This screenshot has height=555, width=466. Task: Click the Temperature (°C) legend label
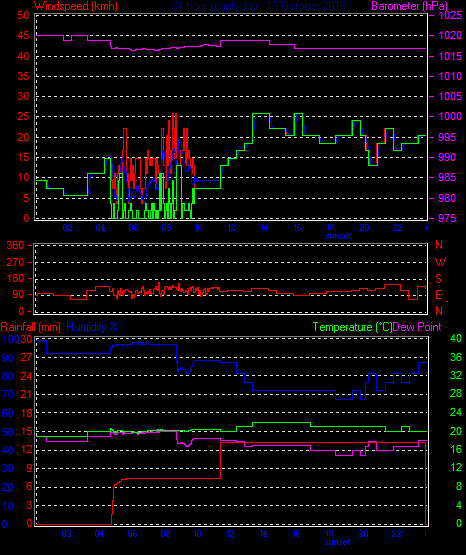pos(352,327)
